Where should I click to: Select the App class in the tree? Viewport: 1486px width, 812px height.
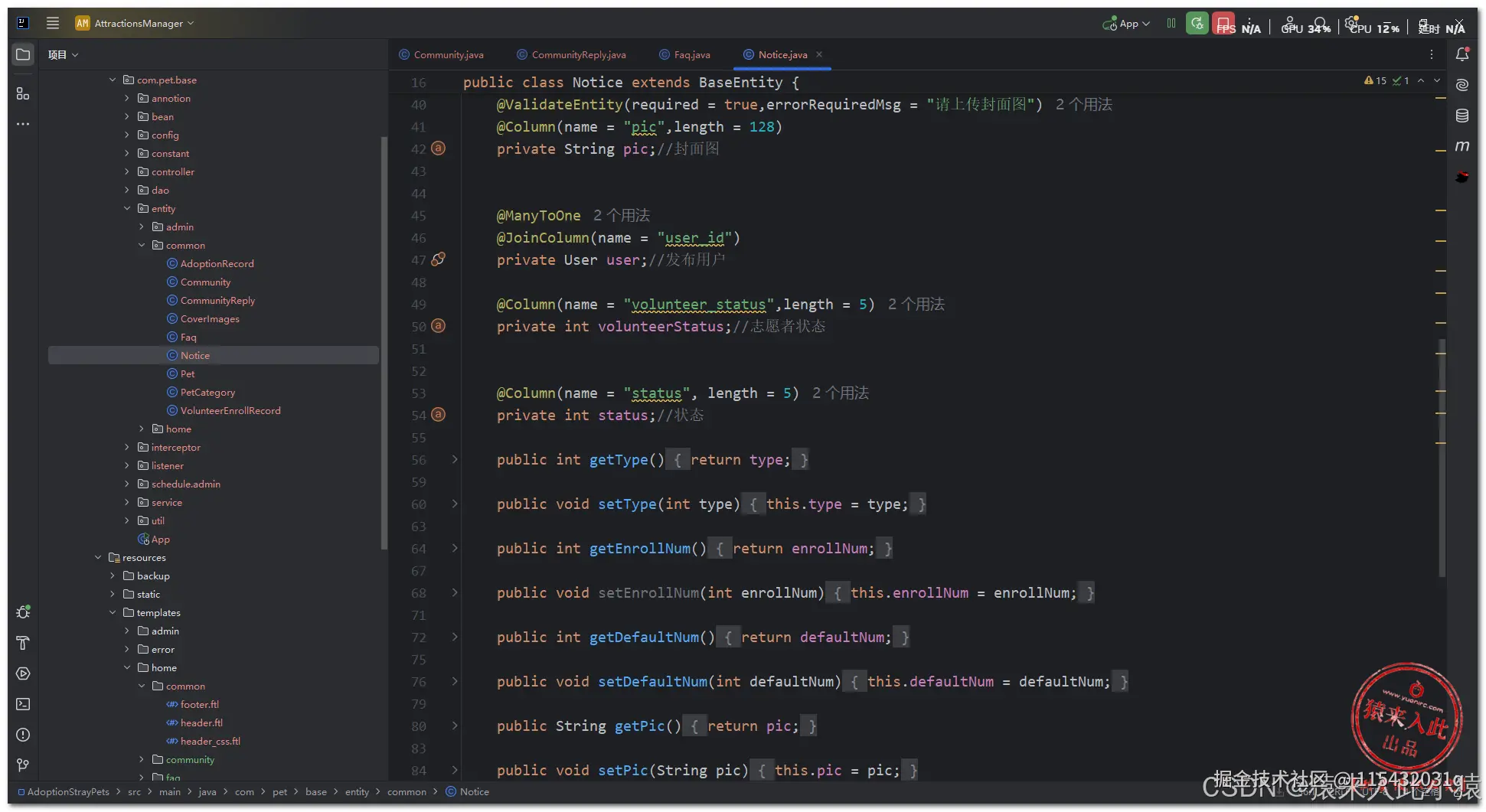(x=160, y=539)
